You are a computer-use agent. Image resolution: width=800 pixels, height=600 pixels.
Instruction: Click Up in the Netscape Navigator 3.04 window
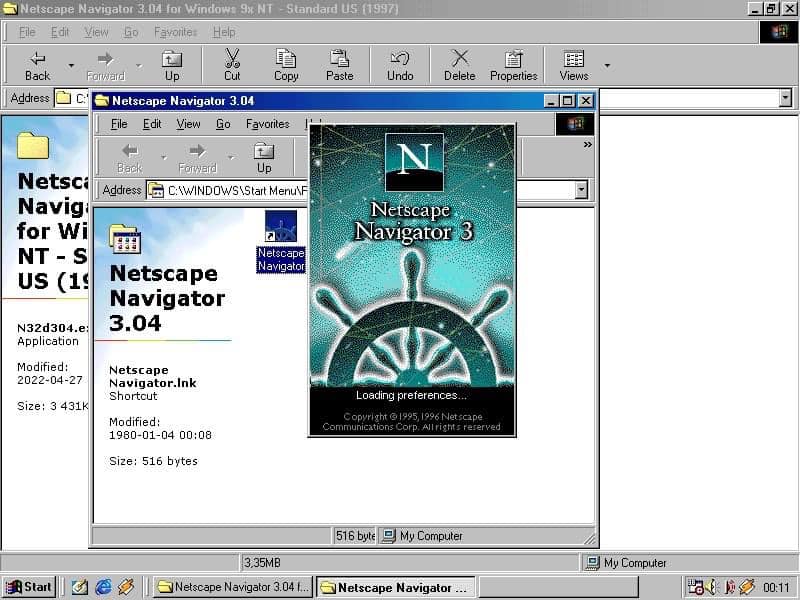[264, 158]
